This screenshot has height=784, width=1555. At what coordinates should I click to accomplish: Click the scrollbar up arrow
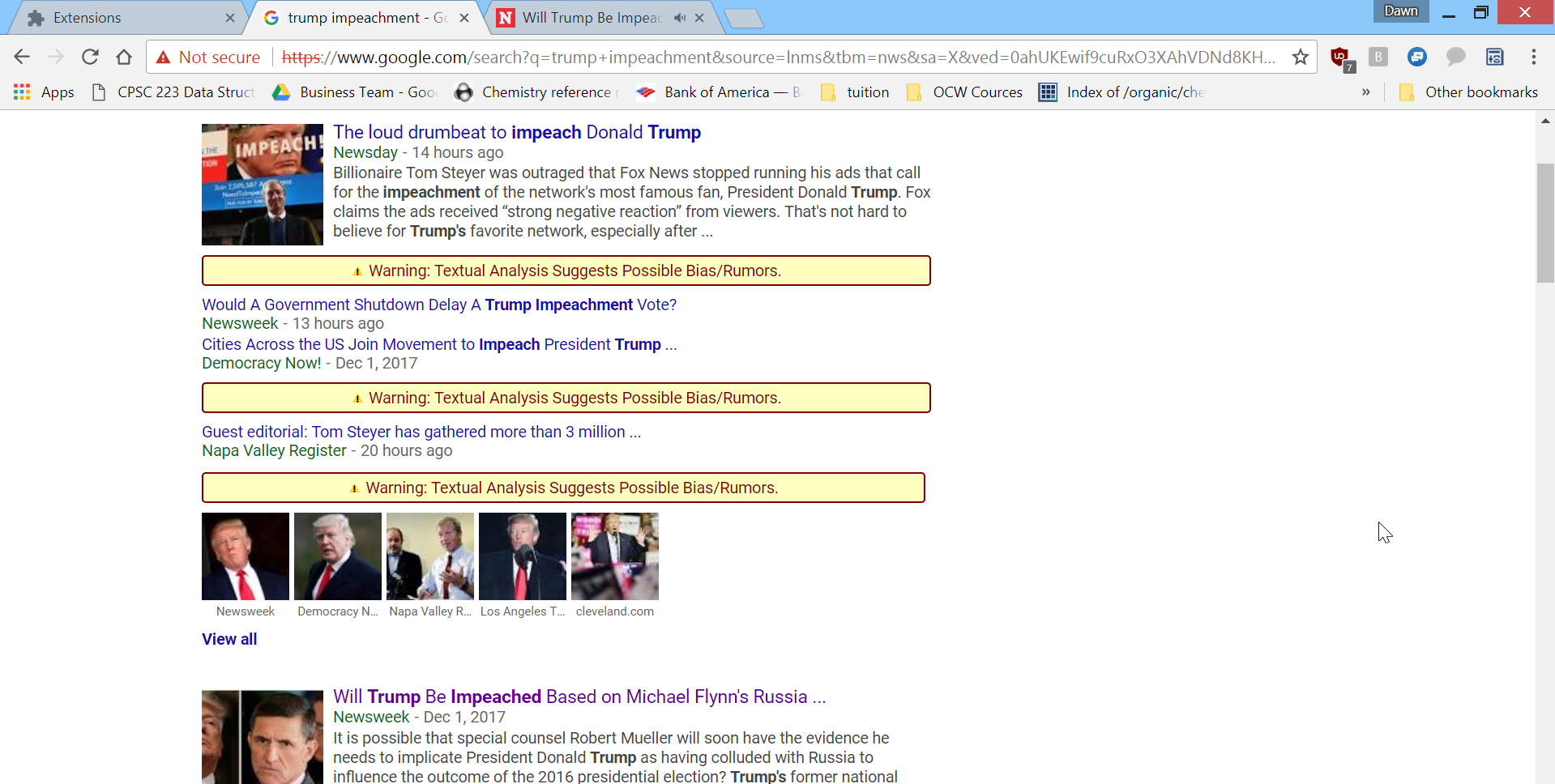pyautogui.click(x=1545, y=121)
